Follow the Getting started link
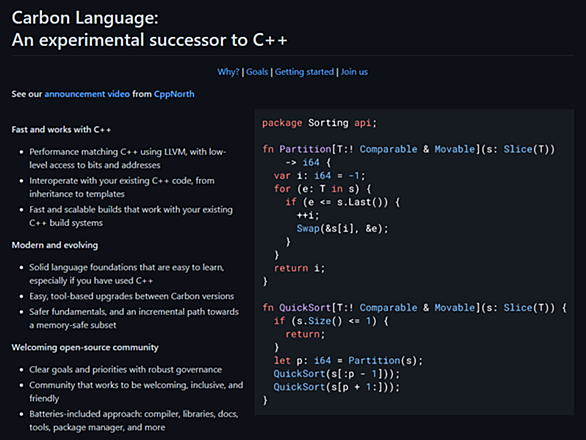Viewport: 586px width, 440px height. 304,72
